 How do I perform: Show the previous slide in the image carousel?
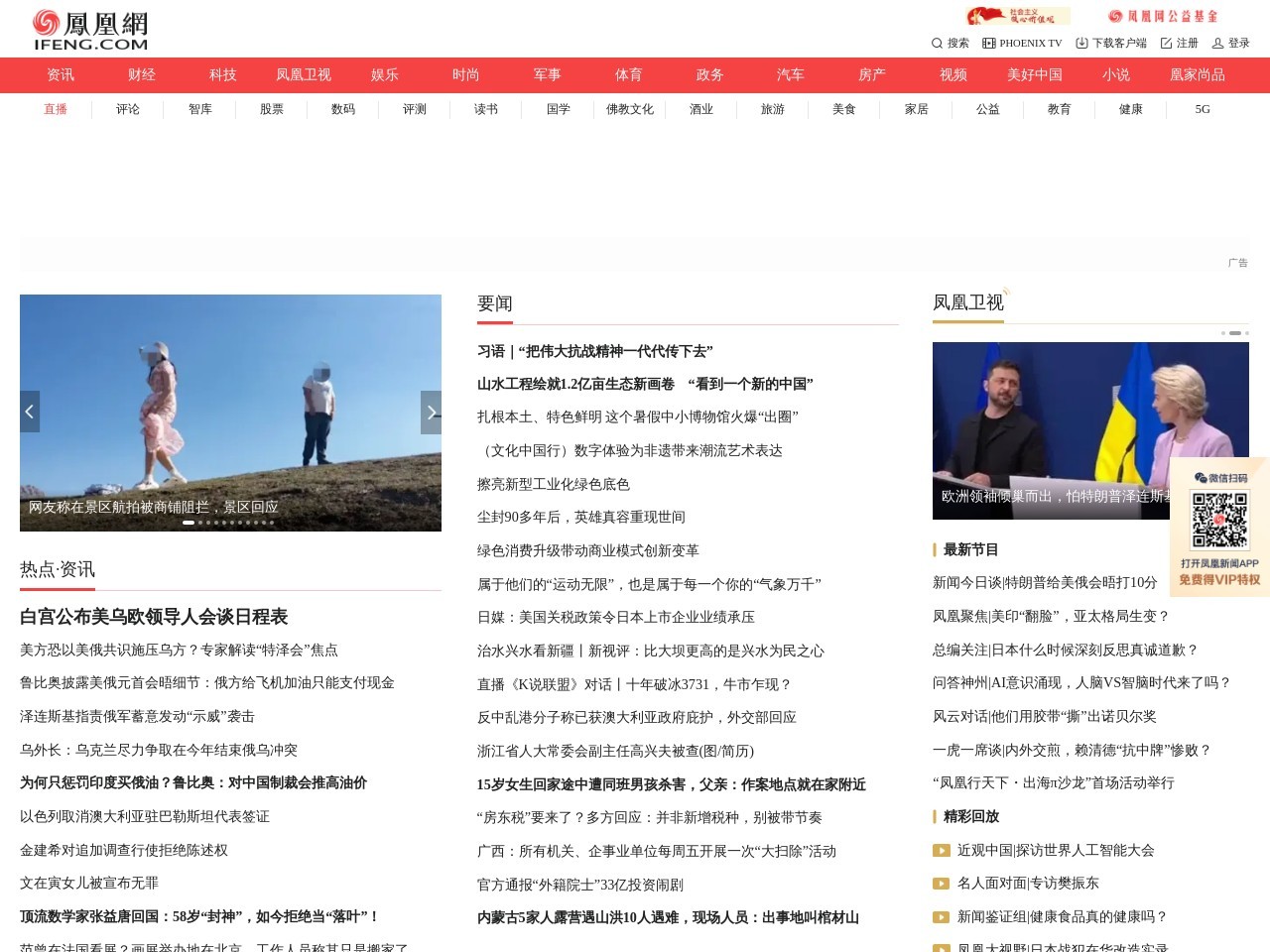[30, 412]
